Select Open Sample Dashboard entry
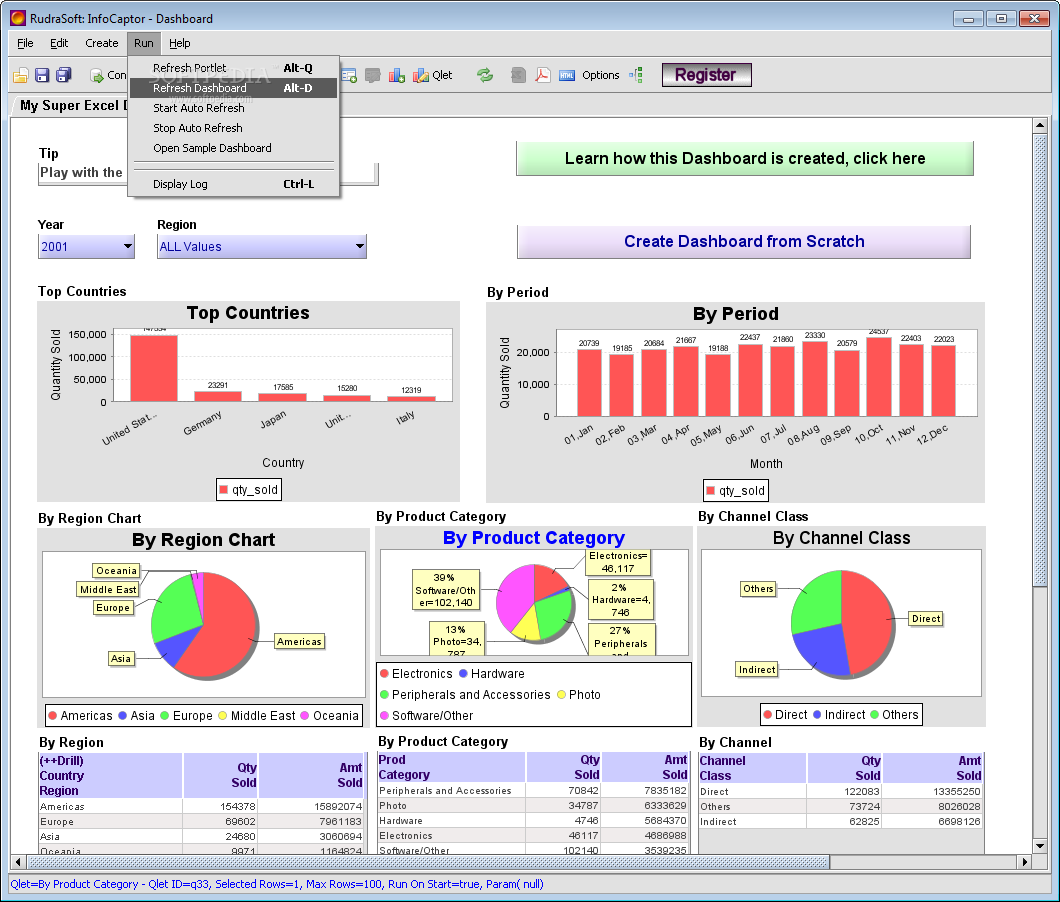Image resolution: width=1060 pixels, height=902 pixels. [233, 148]
